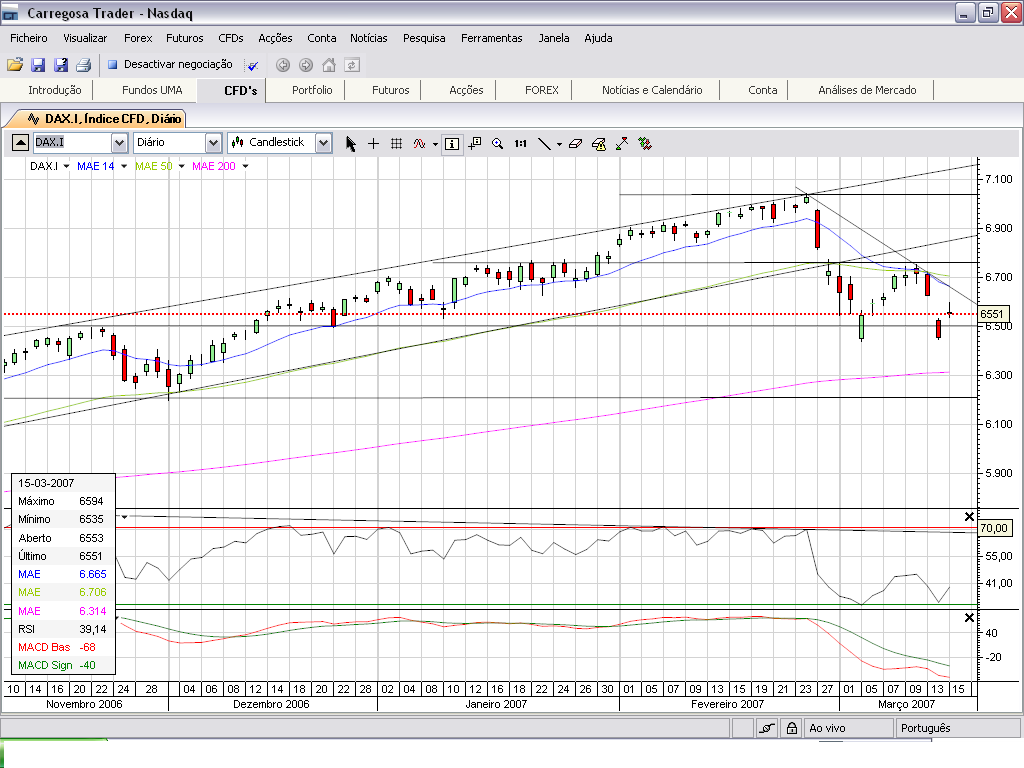The height and width of the screenshot is (768, 1024).
Task: Click the green-red candles trading icon
Action: [x=645, y=144]
